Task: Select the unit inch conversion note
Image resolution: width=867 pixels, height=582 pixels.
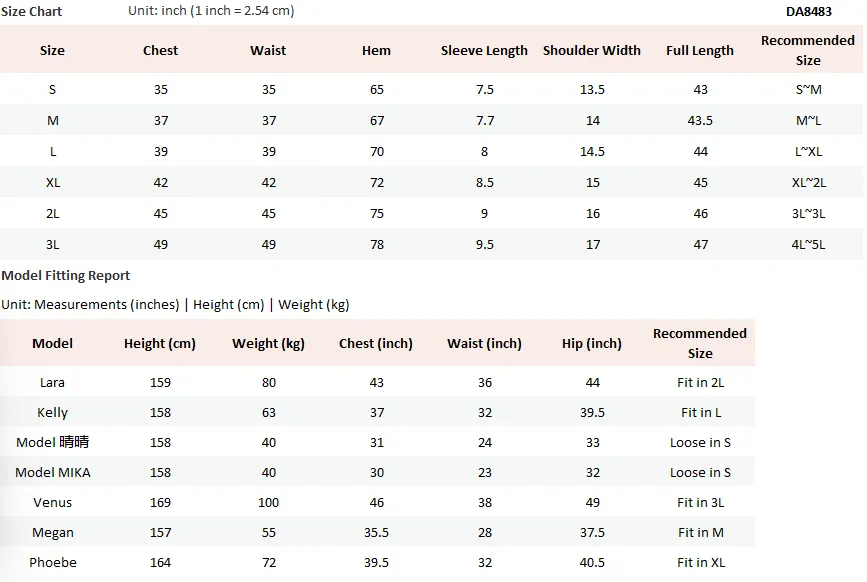Action: point(211,11)
